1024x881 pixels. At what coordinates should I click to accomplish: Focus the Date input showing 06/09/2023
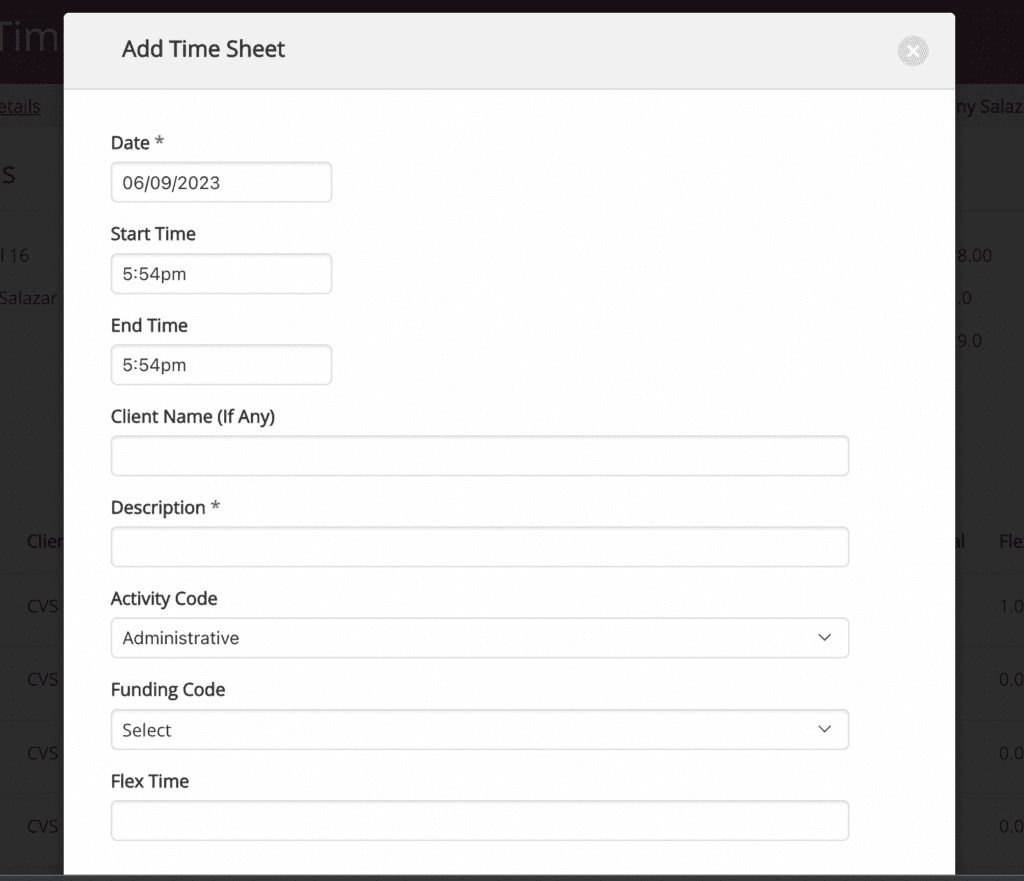(221, 183)
